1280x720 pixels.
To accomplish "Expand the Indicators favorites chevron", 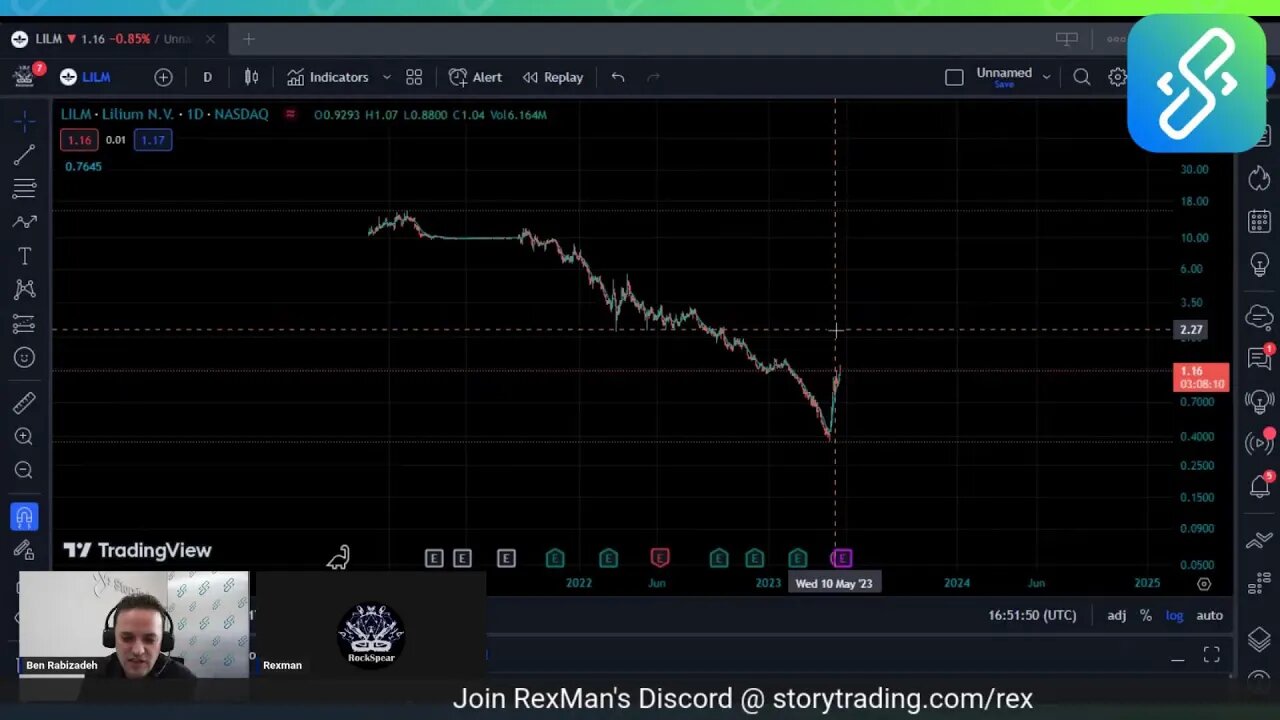I will (x=386, y=77).
